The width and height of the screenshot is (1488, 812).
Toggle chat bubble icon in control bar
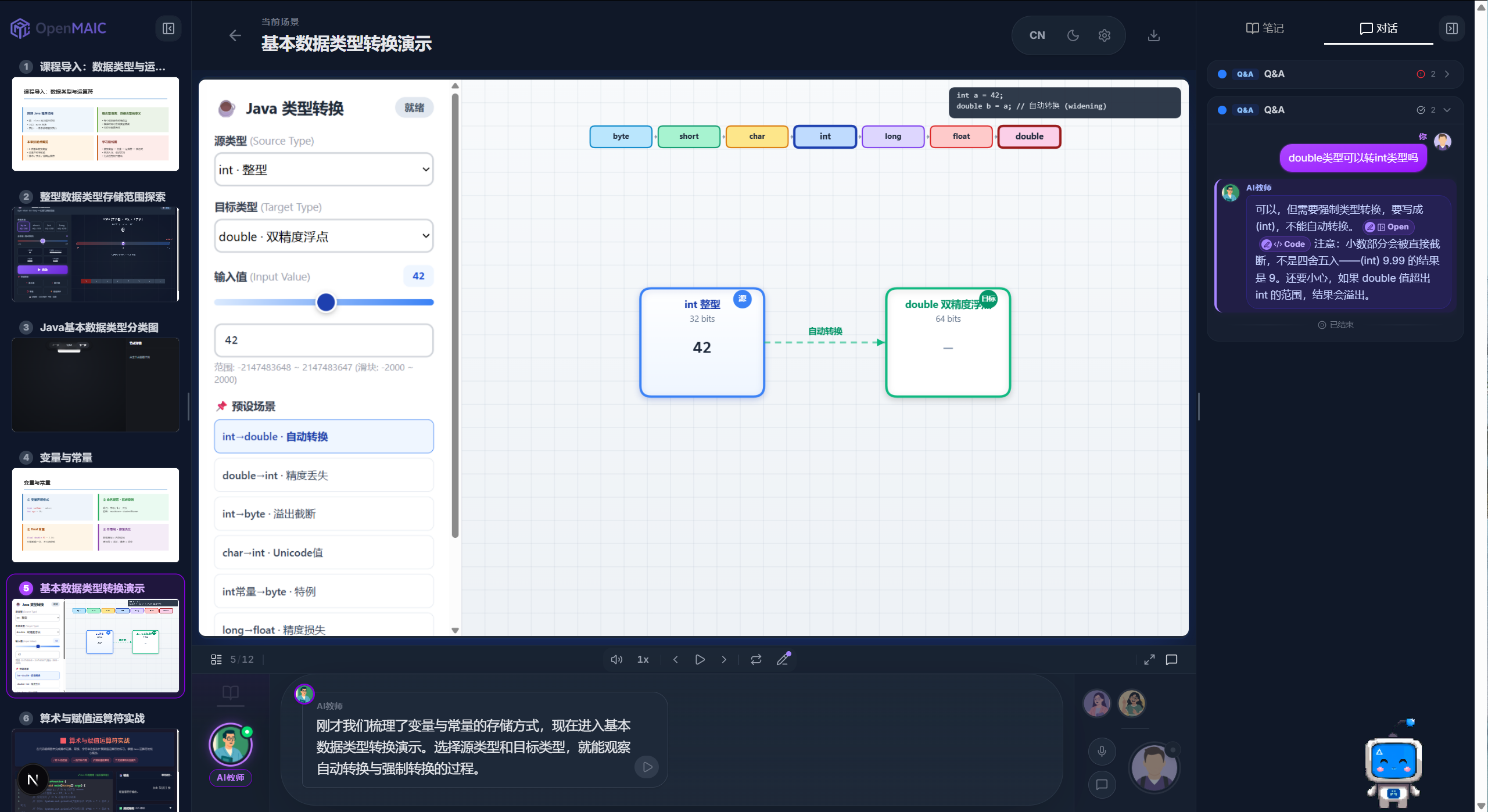click(x=1171, y=659)
